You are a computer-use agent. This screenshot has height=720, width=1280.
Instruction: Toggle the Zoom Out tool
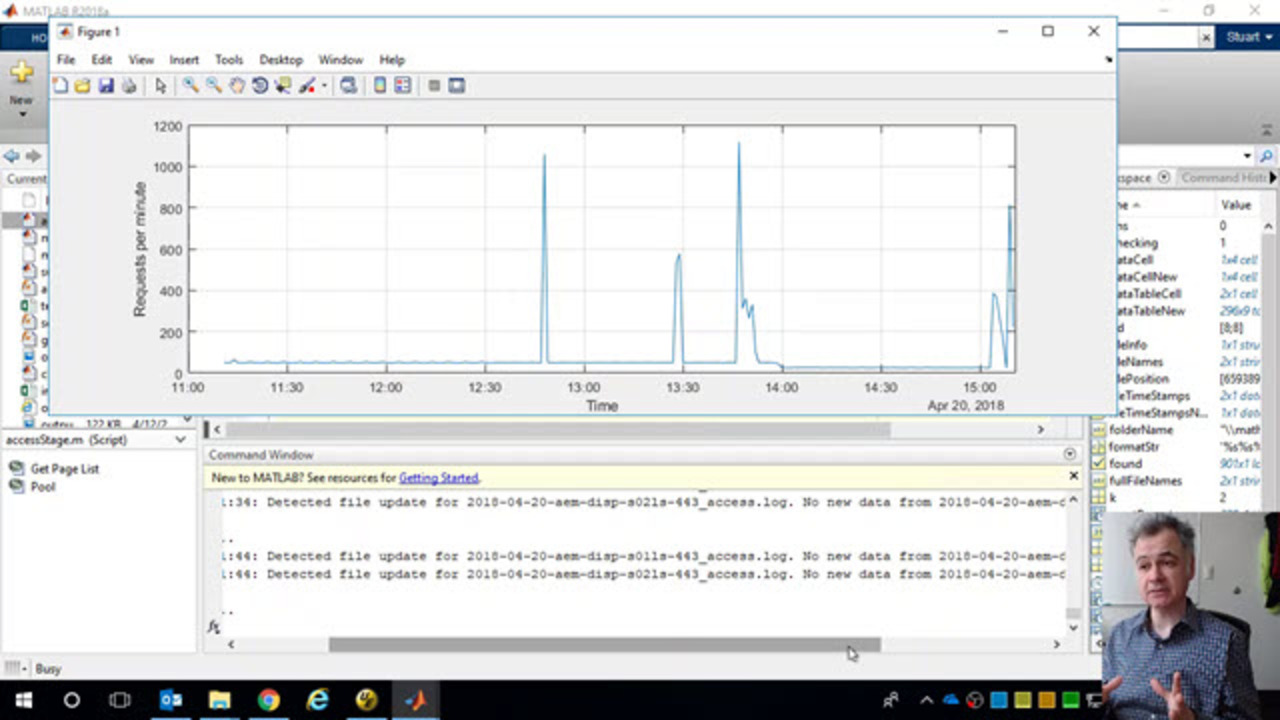(x=214, y=86)
